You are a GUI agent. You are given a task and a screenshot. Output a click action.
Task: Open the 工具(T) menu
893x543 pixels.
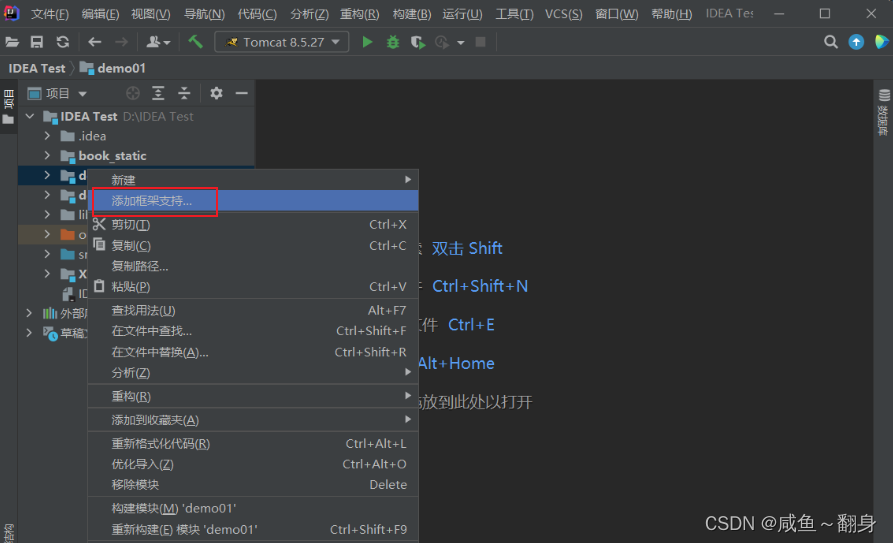[x=514, y=14]
